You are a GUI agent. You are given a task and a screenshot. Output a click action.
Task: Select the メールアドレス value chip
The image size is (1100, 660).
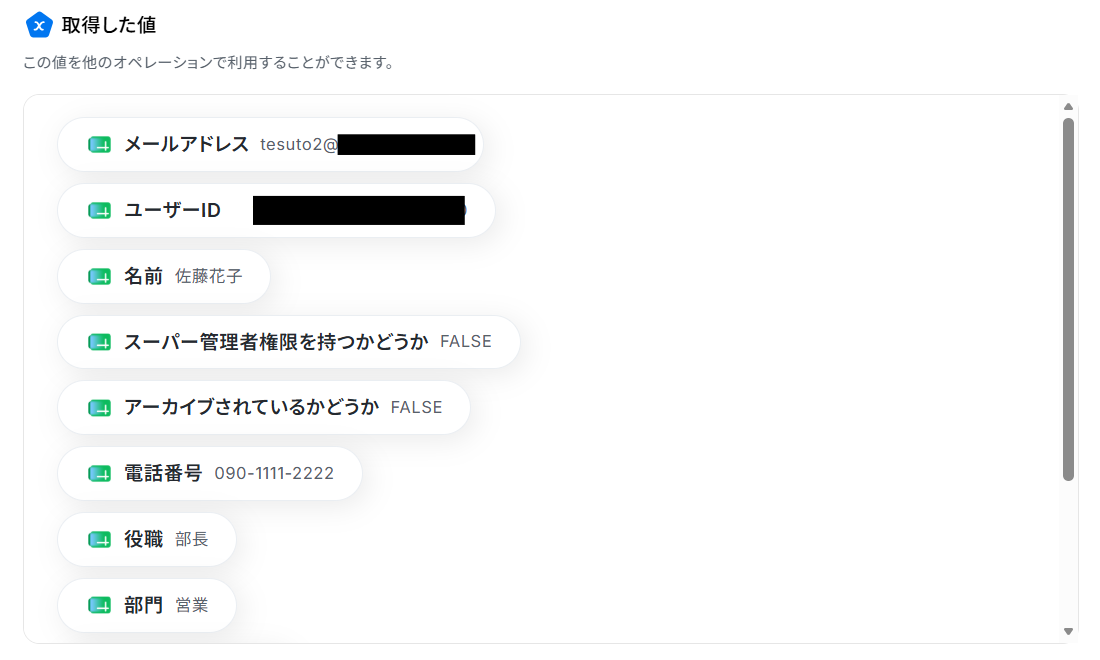point(270,144)
